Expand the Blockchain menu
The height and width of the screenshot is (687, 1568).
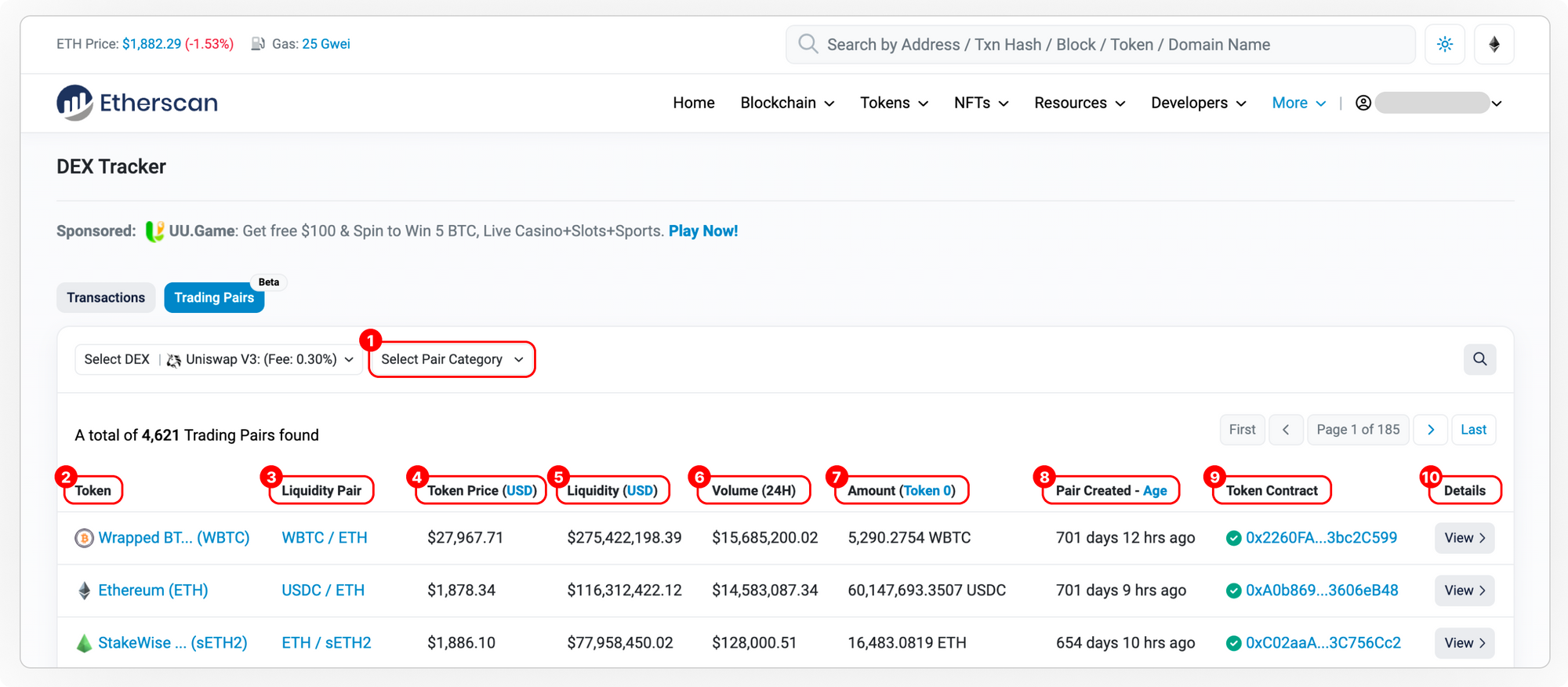pos(787,103)
